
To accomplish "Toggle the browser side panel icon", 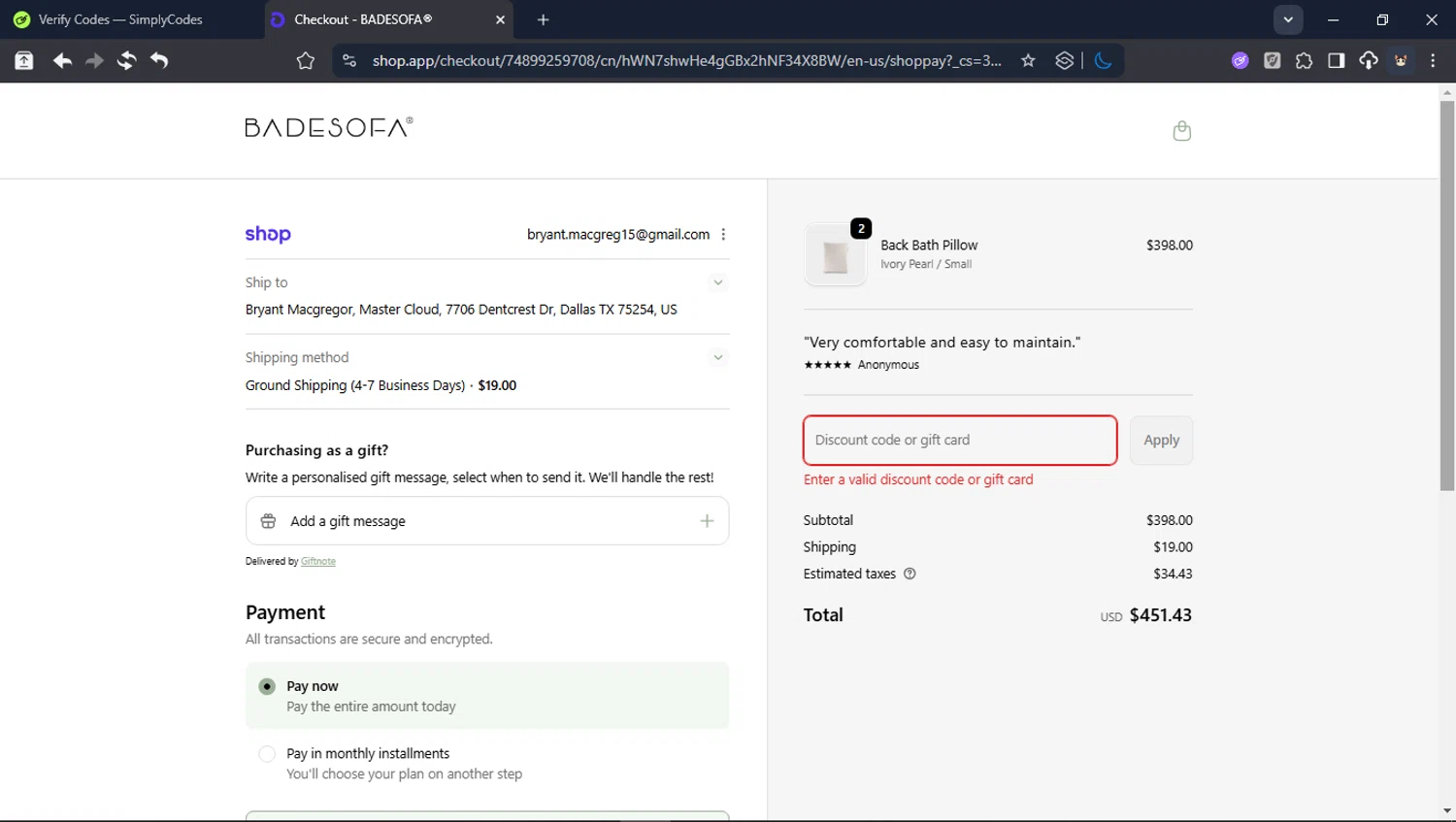I will [x=1336, y=60].
